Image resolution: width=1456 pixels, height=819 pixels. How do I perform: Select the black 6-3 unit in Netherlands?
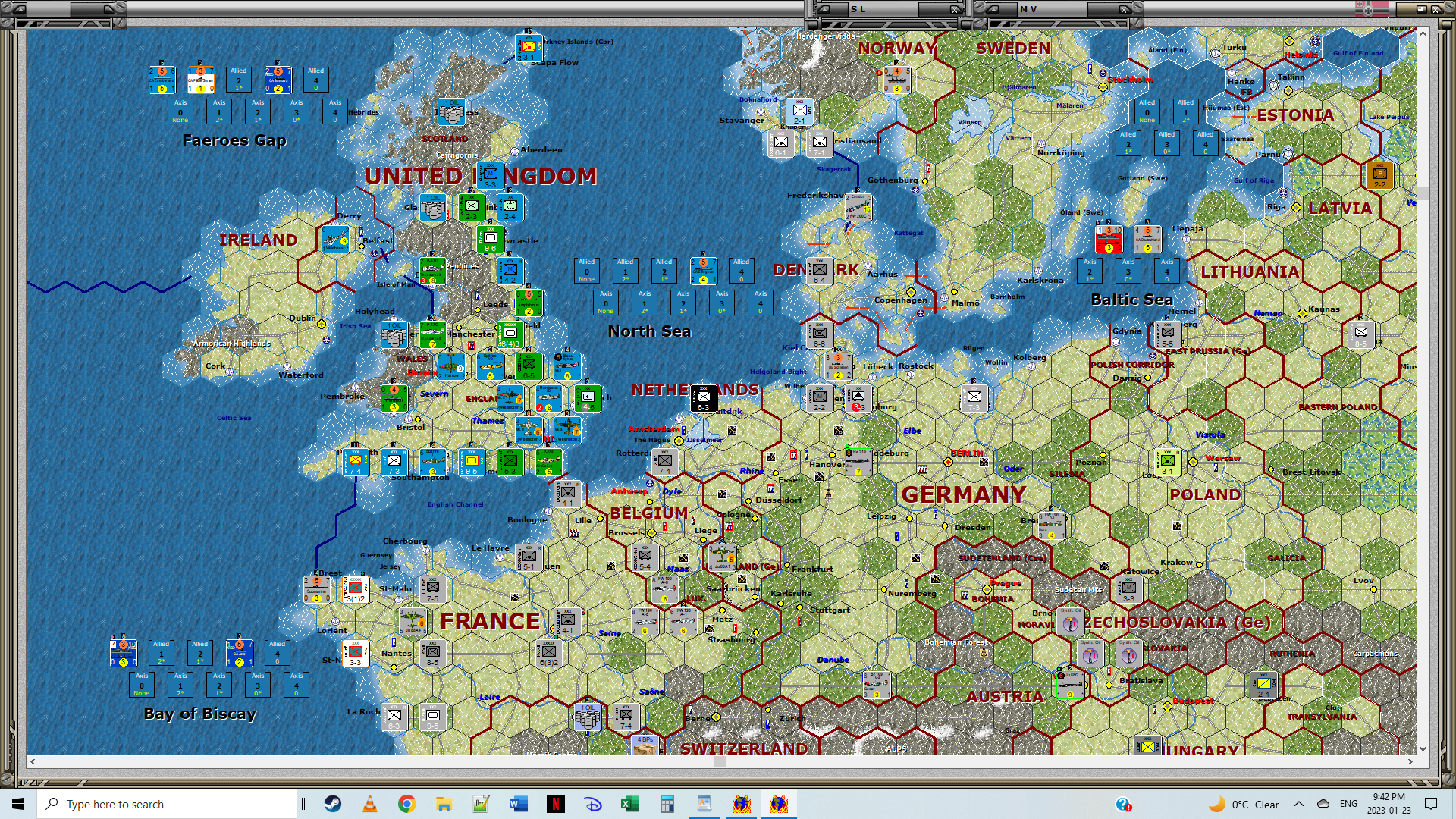[704, 398]
